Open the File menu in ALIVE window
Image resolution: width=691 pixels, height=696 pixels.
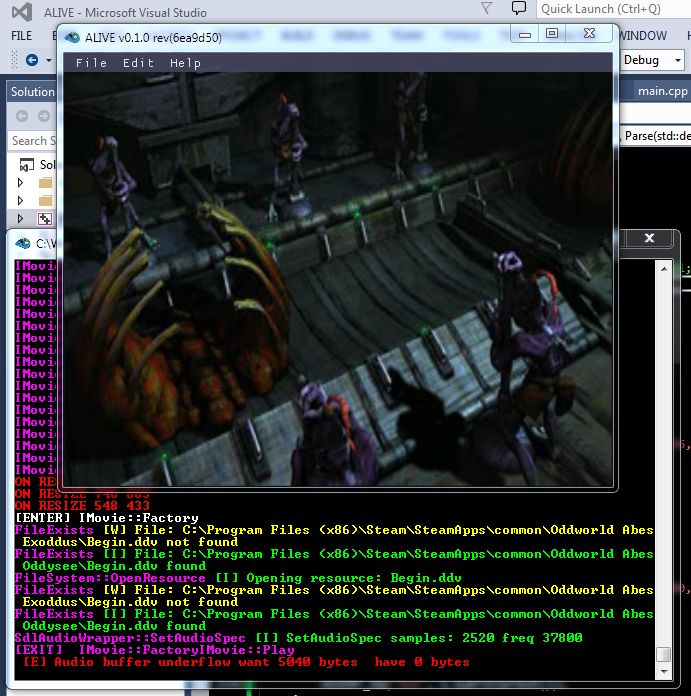point(91,63)
